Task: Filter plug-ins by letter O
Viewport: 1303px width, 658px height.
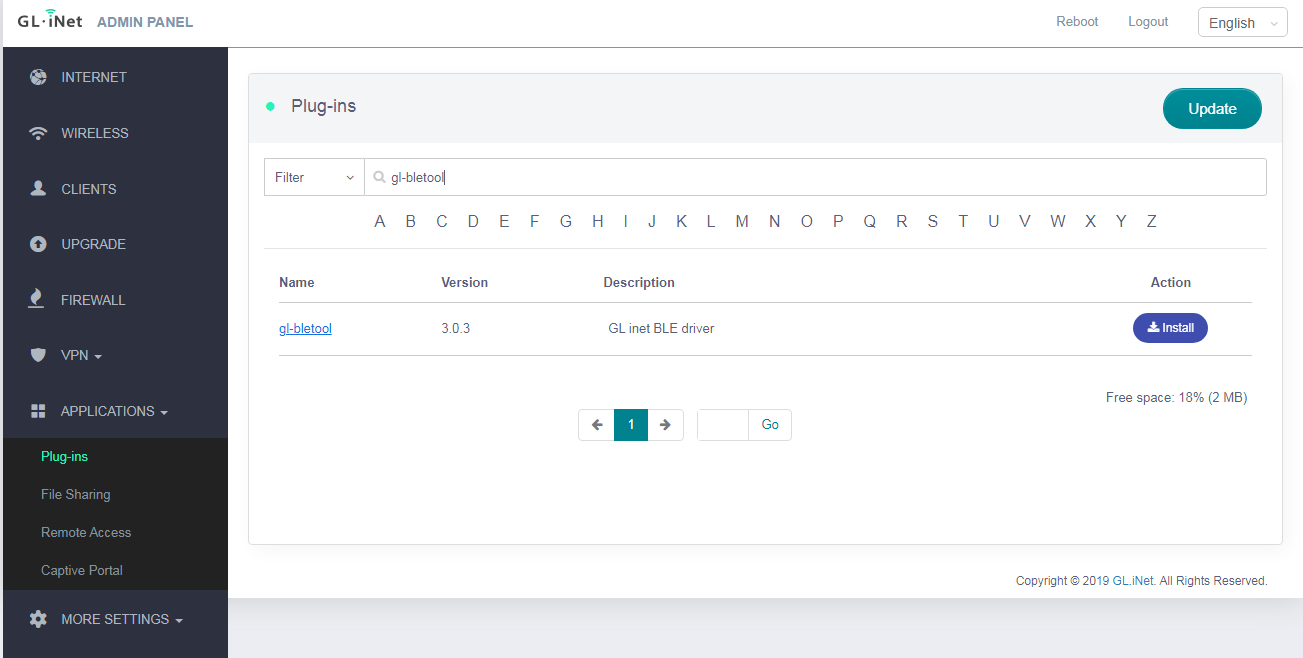Action: click(x=807, y=221)
